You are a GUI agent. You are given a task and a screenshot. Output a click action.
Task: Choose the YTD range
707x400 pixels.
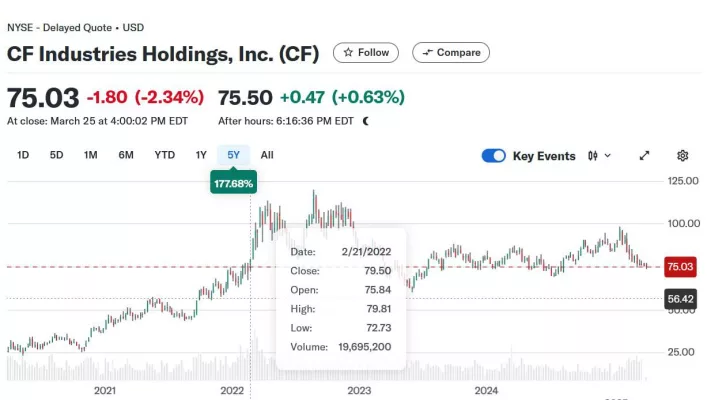click(165, 155)
